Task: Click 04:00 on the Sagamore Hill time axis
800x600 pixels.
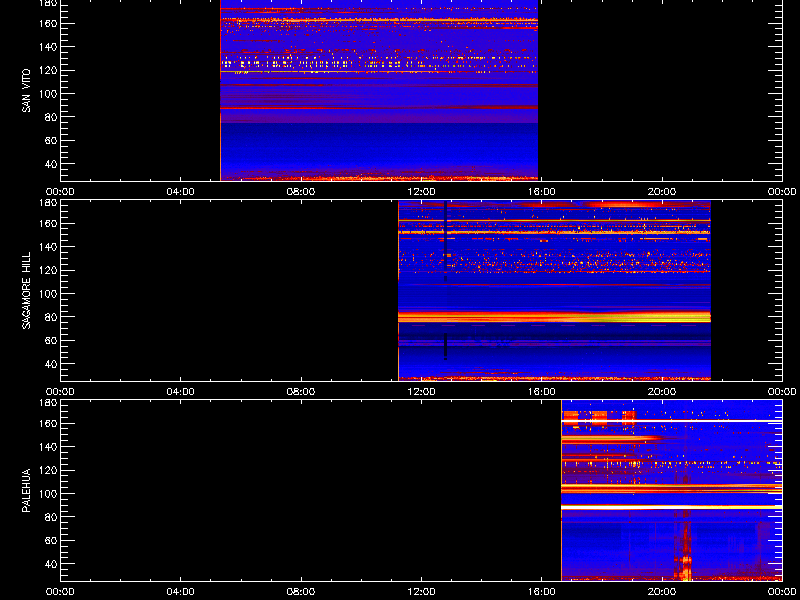Action: point(181,392)
